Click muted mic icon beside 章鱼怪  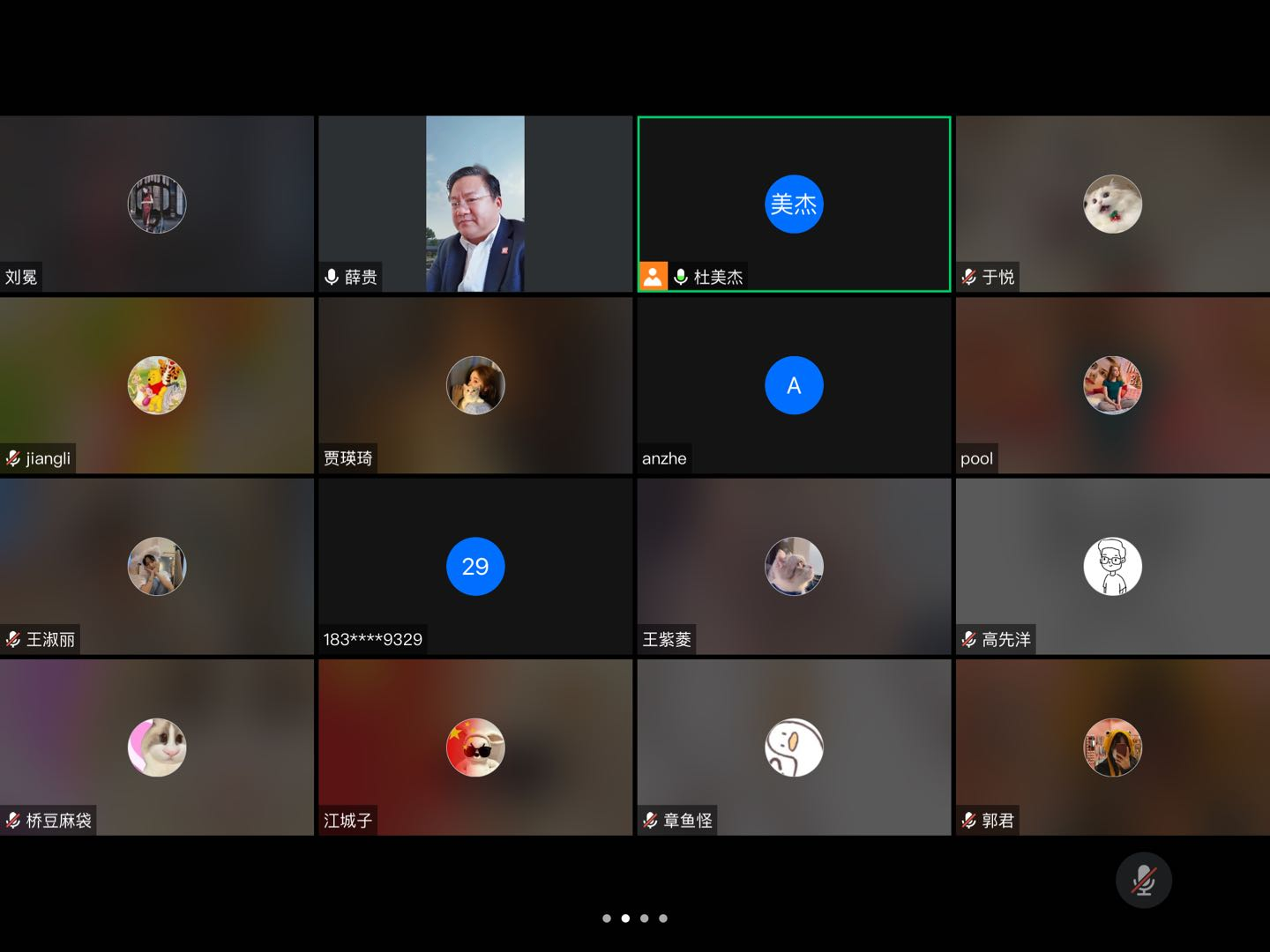tap(651, 821)
